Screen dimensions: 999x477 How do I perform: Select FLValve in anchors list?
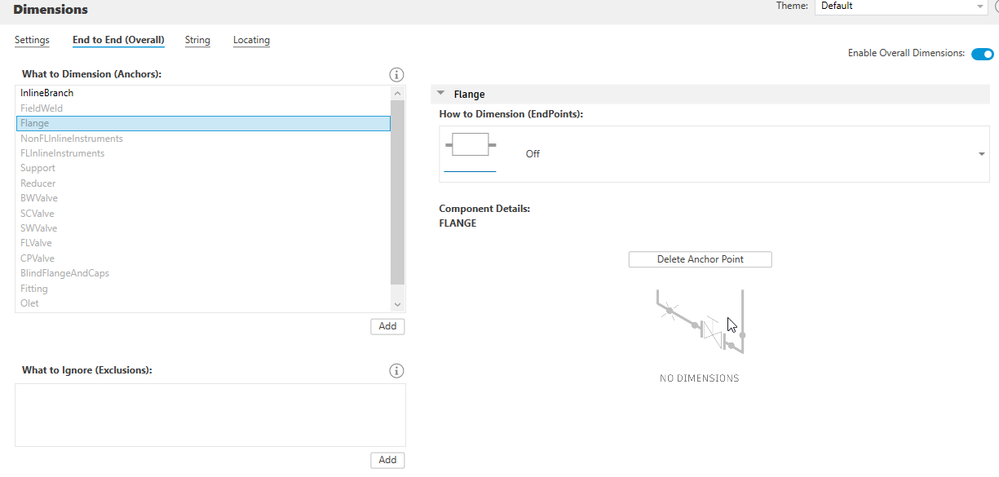click(x=203, y=243)
